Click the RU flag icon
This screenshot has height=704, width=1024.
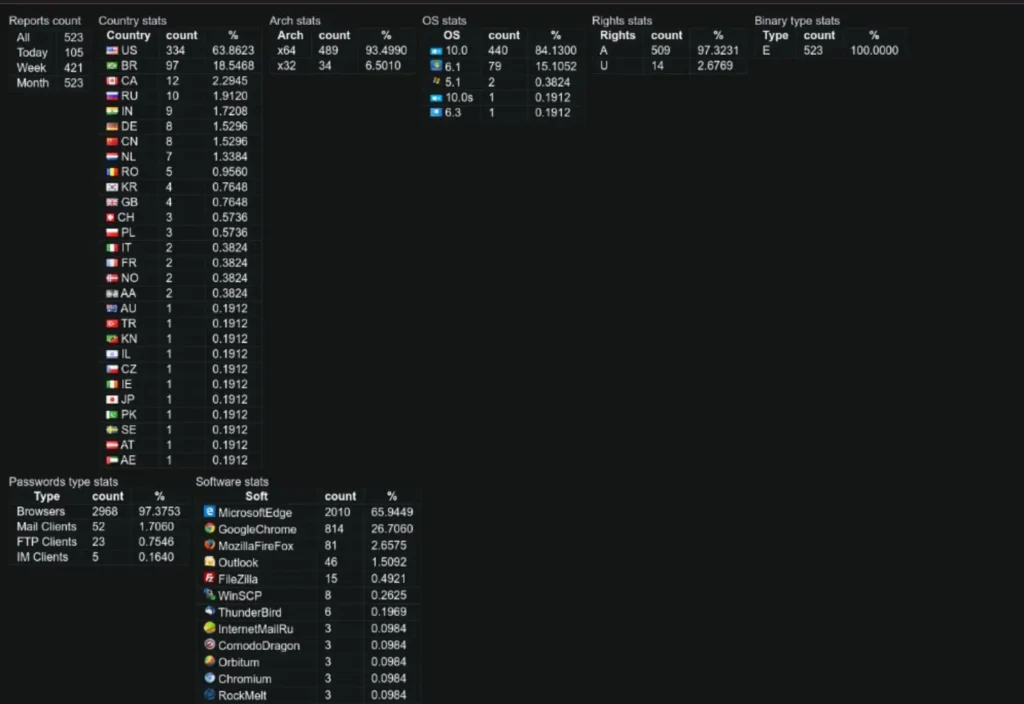click(x=112, y=96)
